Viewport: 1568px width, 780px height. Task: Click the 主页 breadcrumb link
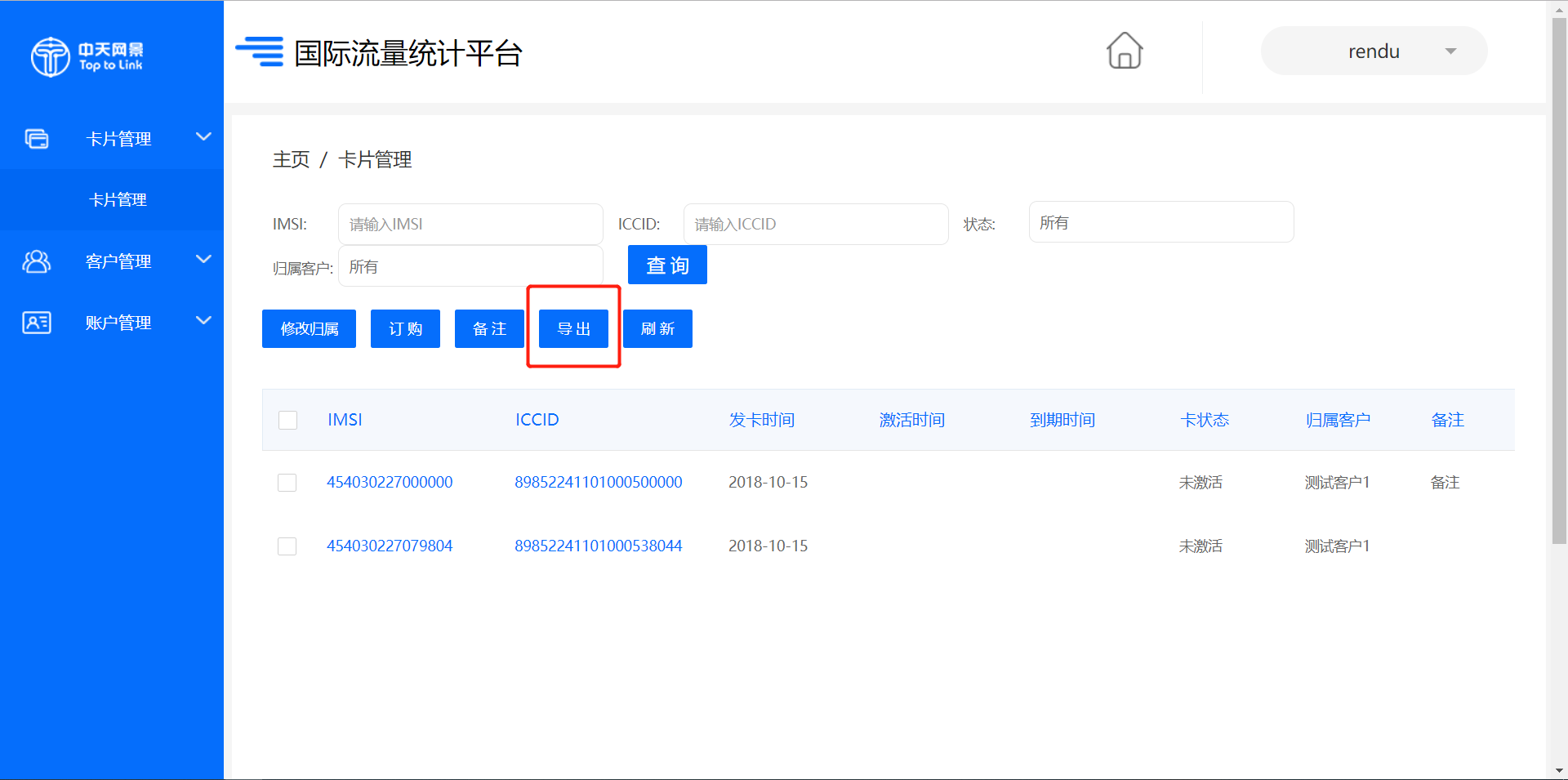tap(291, 159)
